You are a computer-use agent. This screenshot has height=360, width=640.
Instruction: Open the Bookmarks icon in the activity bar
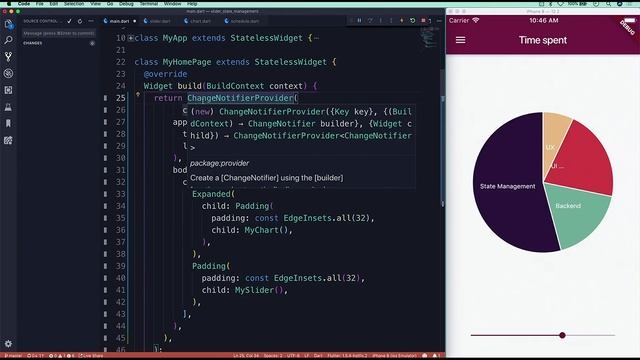[9, 123]
